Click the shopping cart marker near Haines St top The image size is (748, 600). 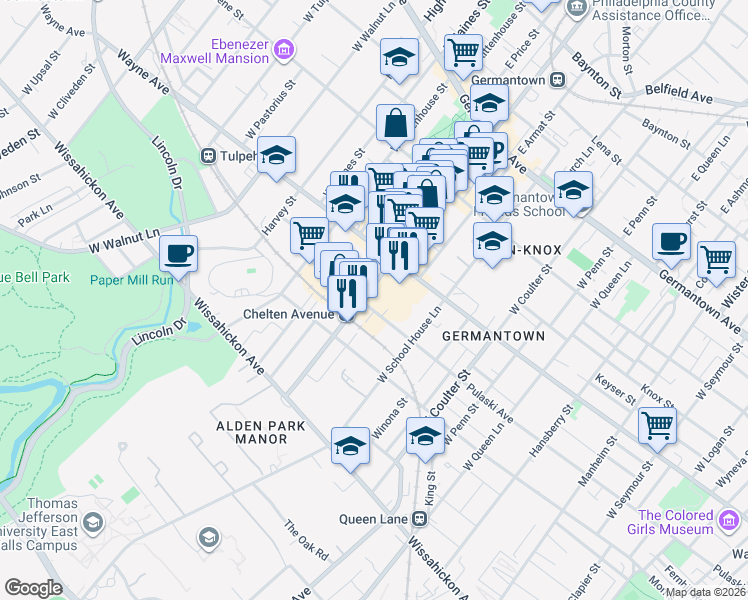coord(463,54)
